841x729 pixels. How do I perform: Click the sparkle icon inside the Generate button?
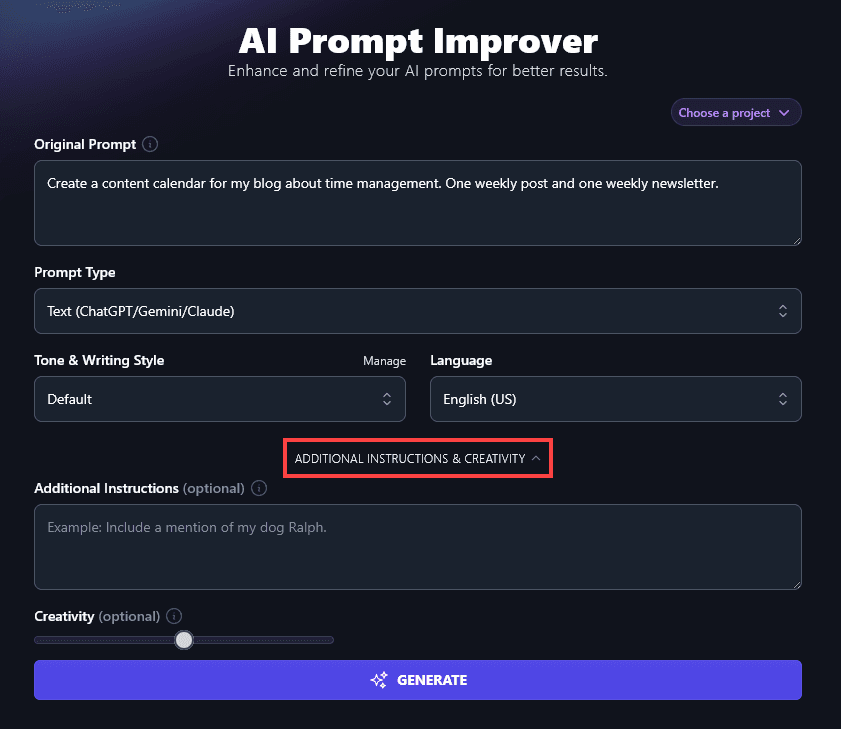(x=379, y=680)
